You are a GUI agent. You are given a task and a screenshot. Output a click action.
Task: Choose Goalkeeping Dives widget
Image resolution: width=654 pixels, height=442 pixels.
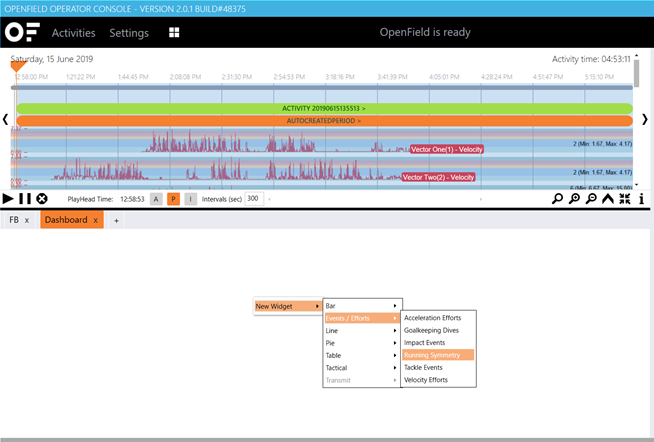pos(438,330)
